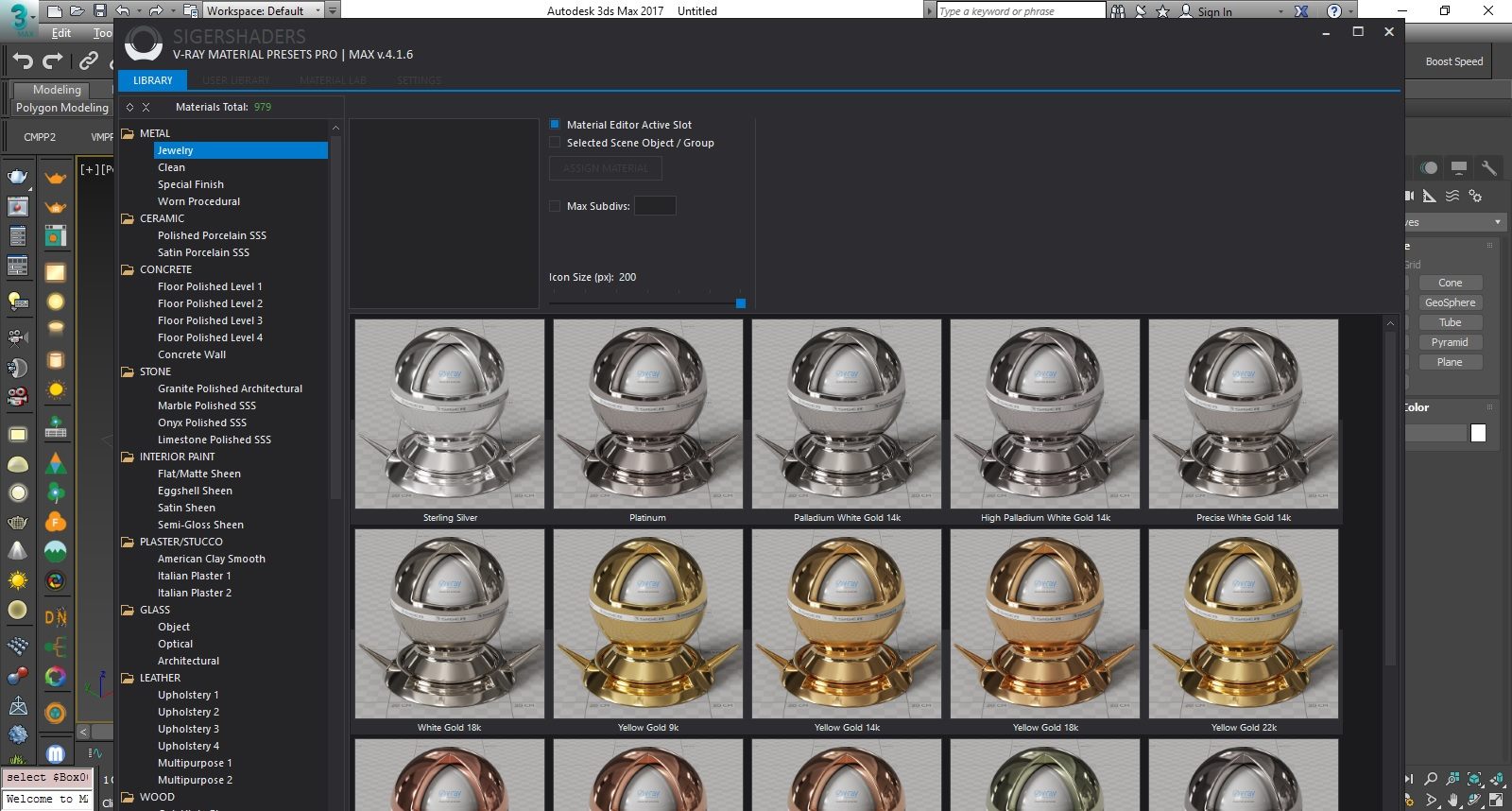
Task: Collapse the GLASS folder
Action: tap(128, 610)
